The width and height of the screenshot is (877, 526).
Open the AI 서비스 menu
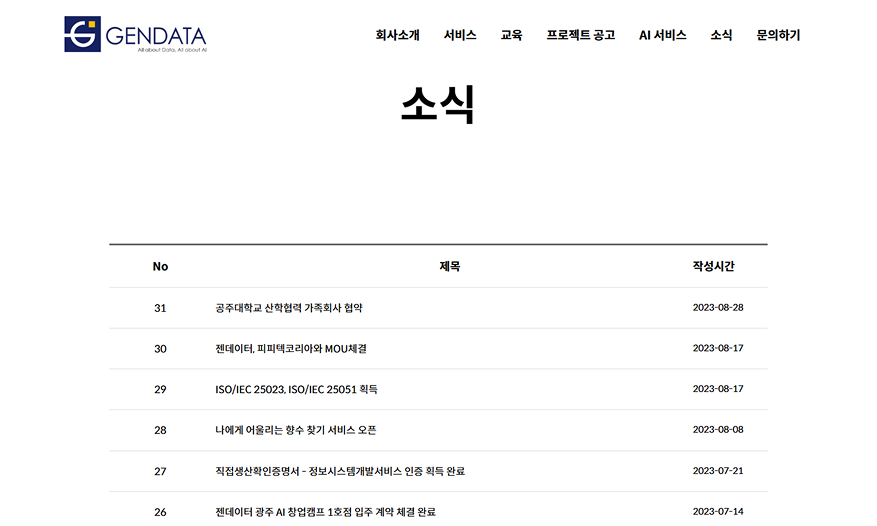tap(662, 35)
